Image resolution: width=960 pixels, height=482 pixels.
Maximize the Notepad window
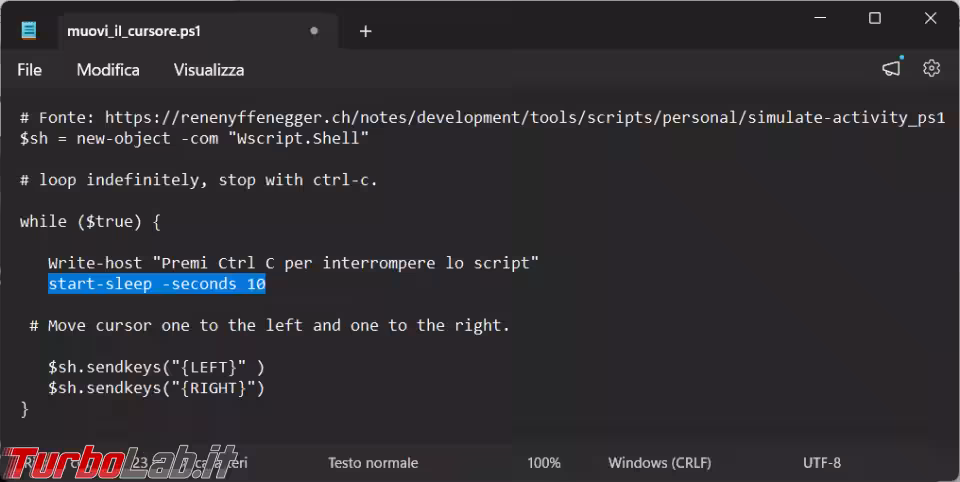point(875,18)
